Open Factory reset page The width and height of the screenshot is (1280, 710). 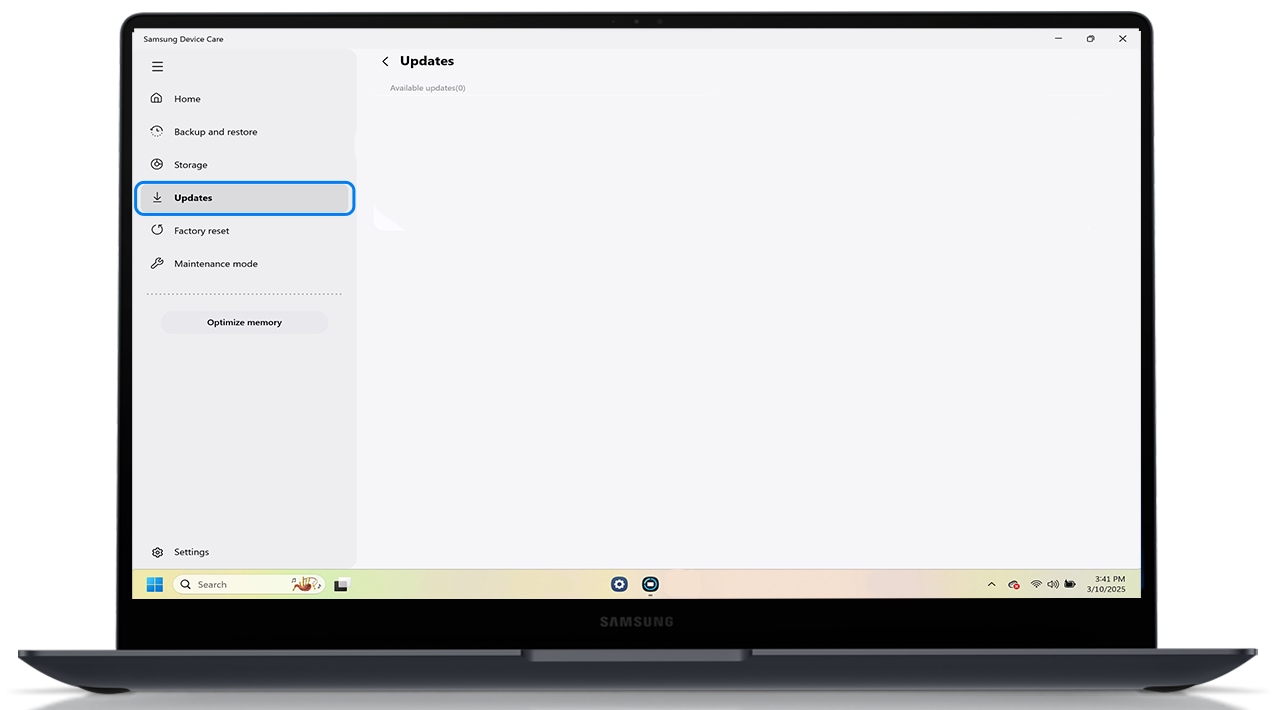click(x=245, y=231)
